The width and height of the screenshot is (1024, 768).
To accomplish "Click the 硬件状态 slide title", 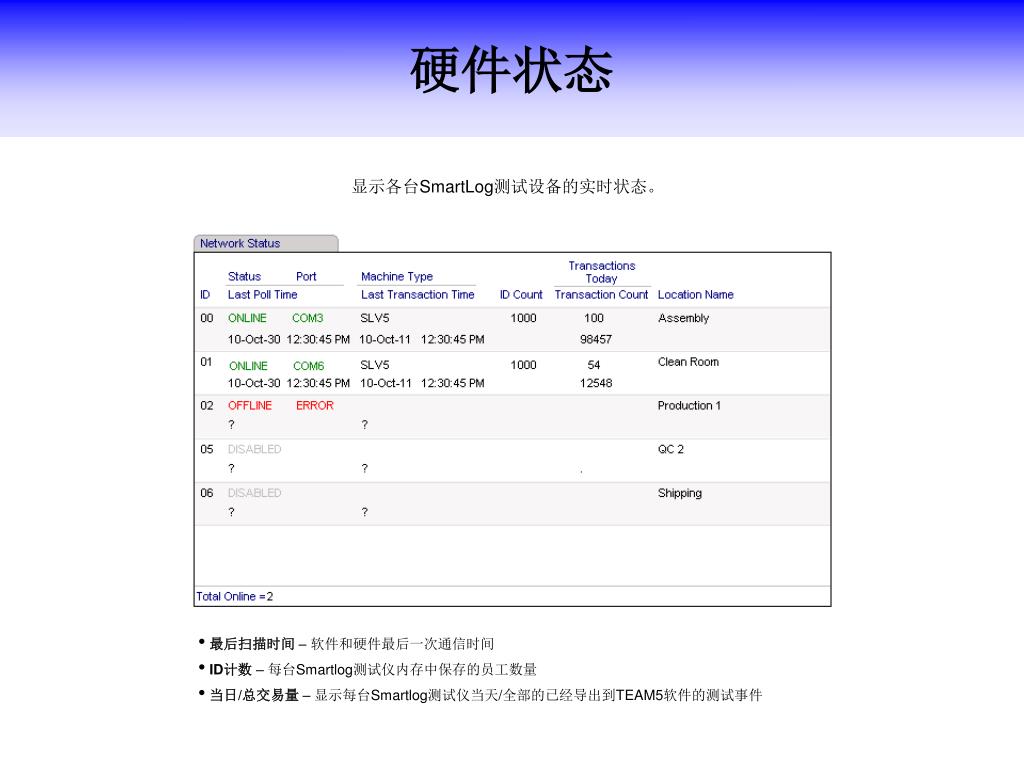I will tap(511, 70).
